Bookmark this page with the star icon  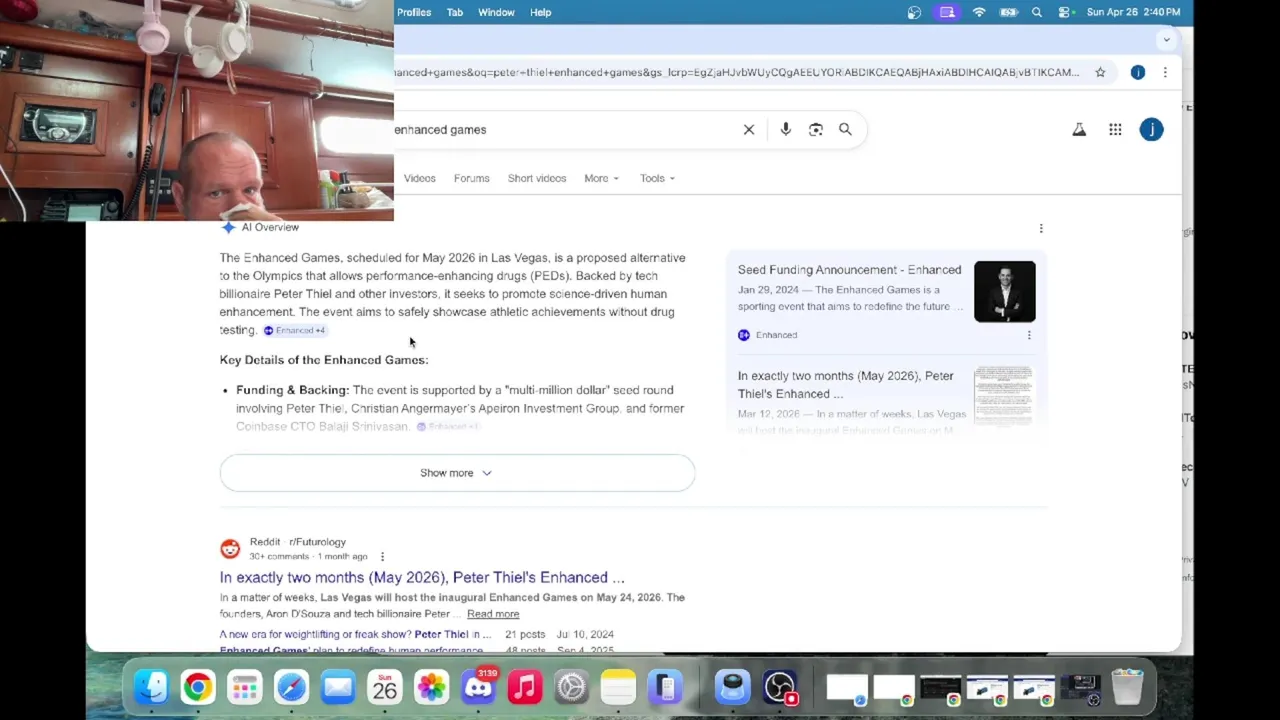pos(1100,72)
